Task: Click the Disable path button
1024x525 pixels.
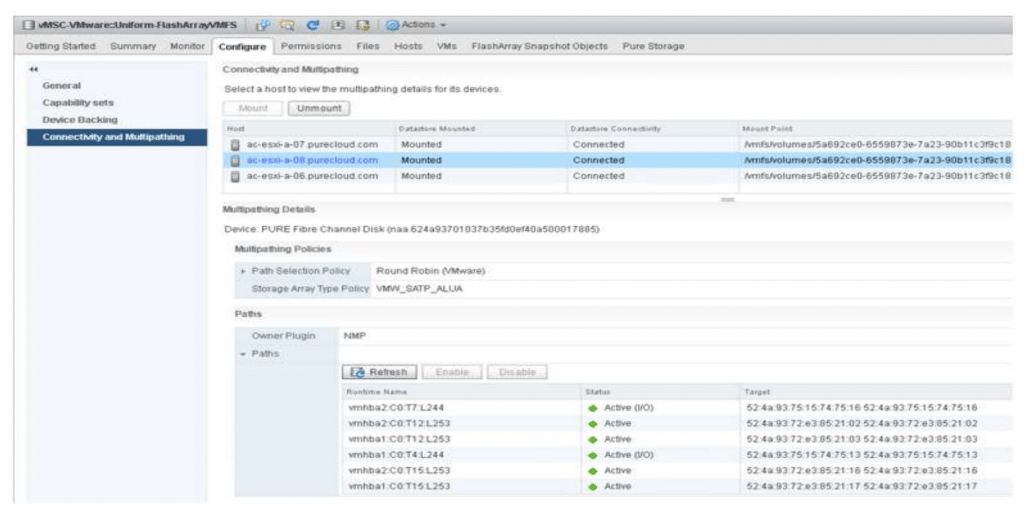Action: (x=517, y=372)
